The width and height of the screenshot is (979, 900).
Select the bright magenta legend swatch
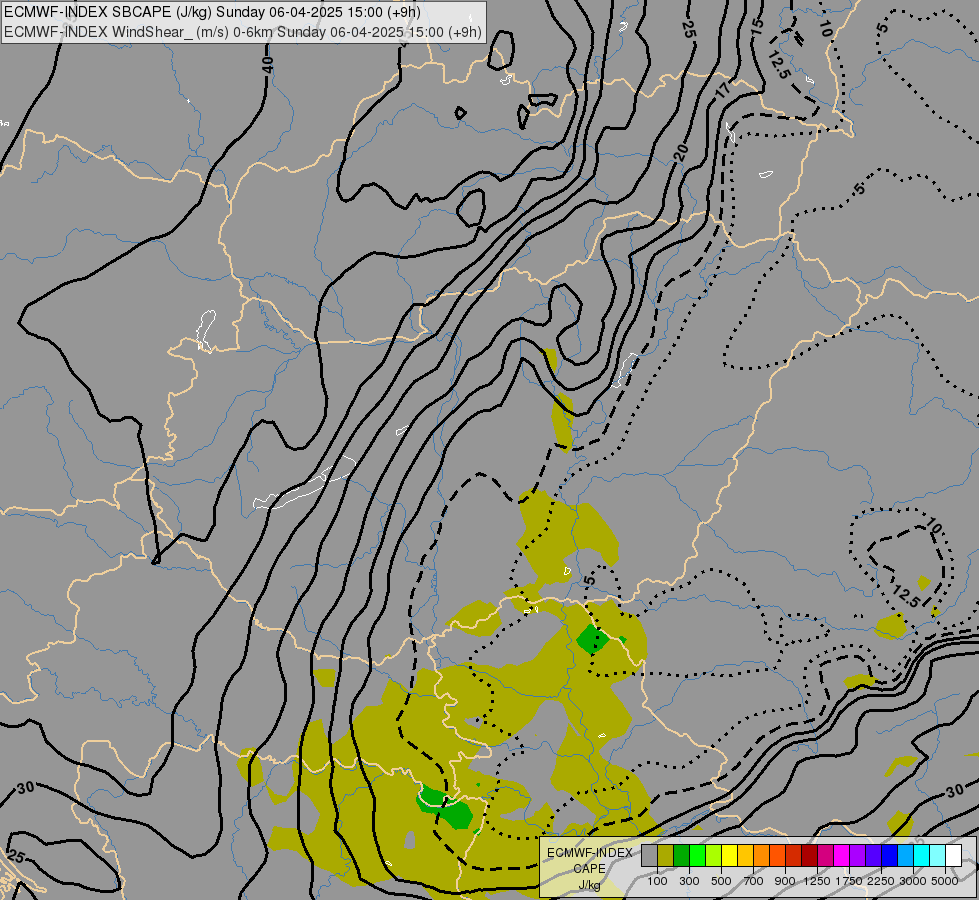click(x=842, y=856)
